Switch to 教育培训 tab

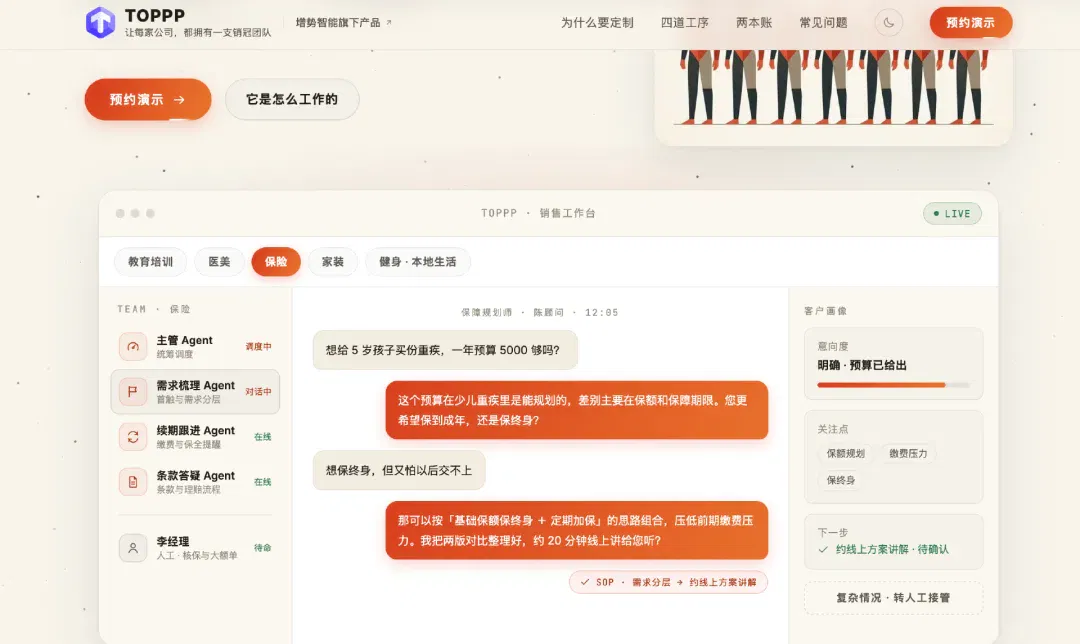(150, 262)
